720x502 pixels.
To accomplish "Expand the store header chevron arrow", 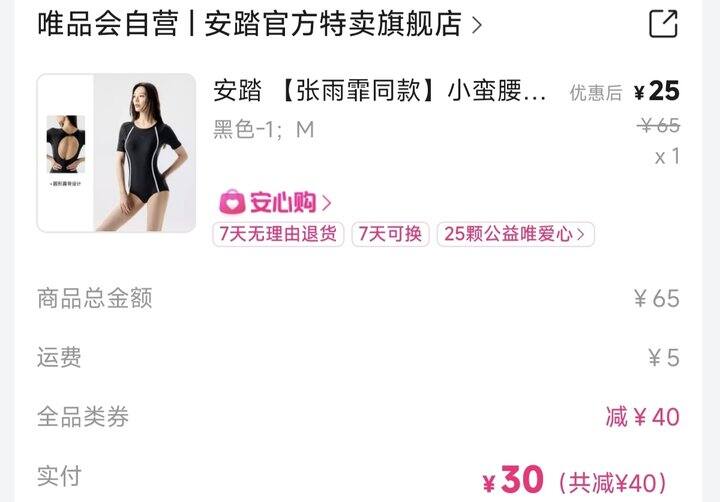I will tap(477, 25).
